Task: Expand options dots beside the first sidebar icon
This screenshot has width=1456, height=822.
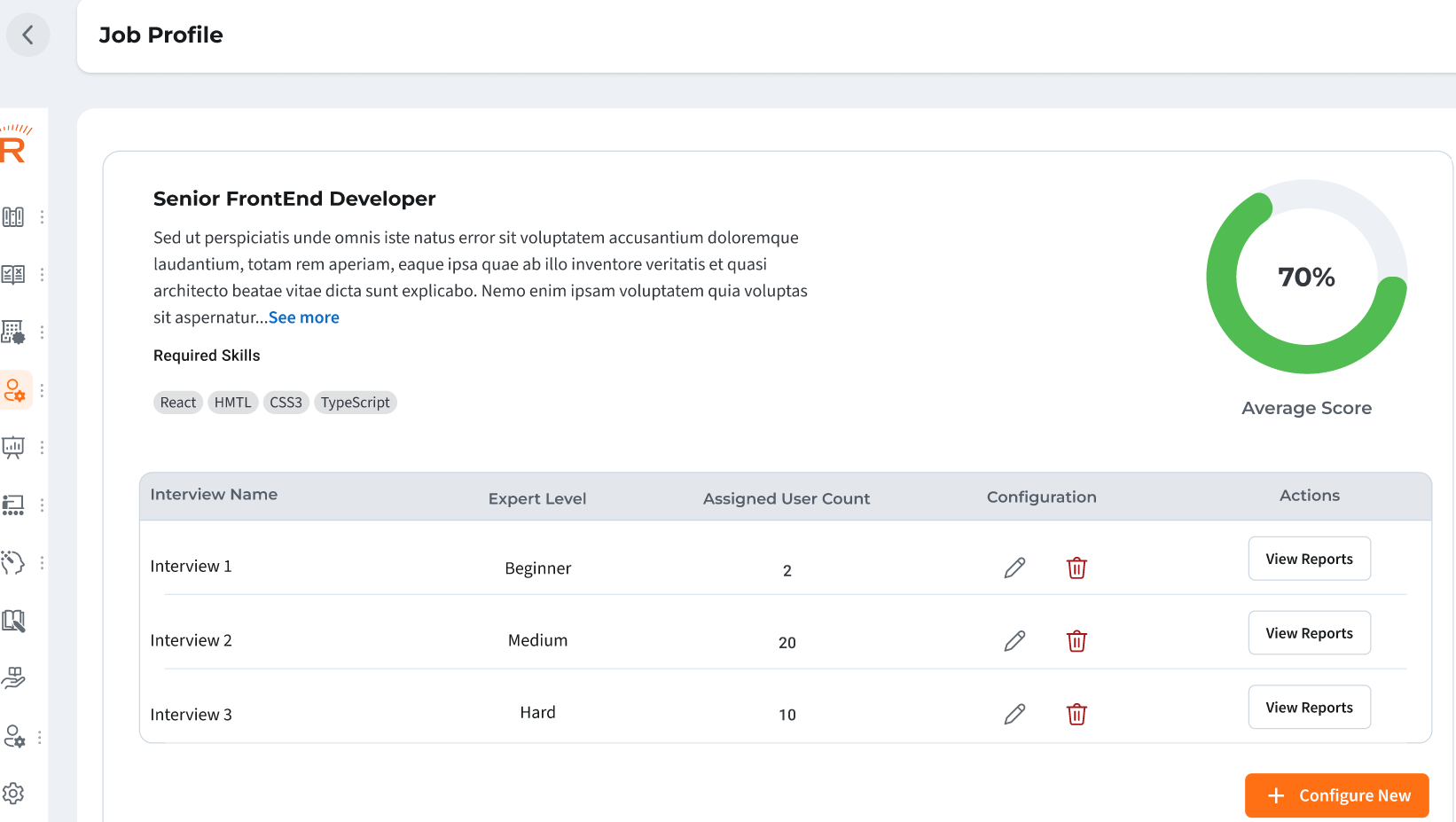Action: 42,217
